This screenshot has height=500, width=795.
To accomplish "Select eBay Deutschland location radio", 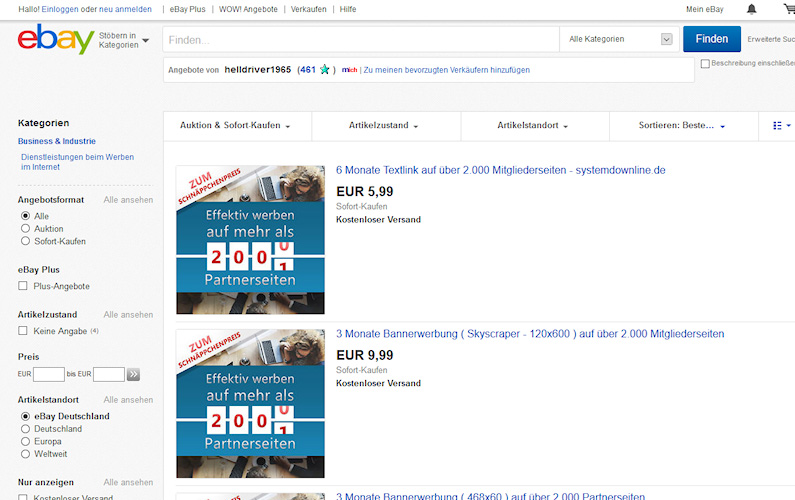I will point(25,416).
